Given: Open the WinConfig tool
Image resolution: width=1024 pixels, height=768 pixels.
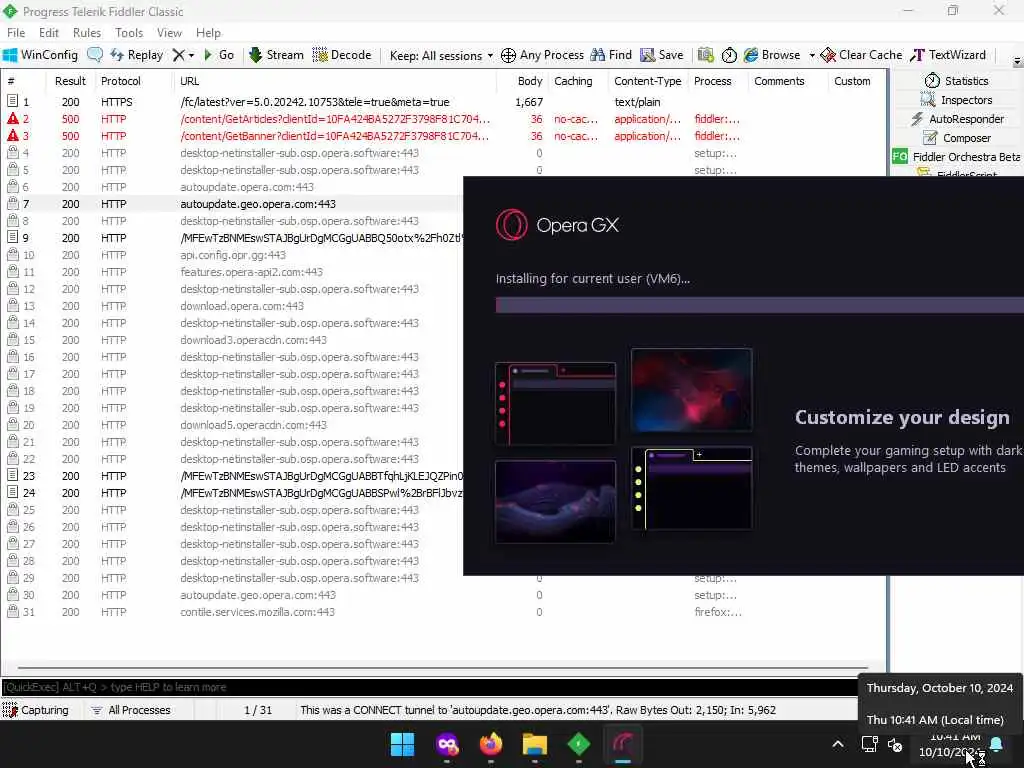Looking at the screenshot, I should 40,55.
